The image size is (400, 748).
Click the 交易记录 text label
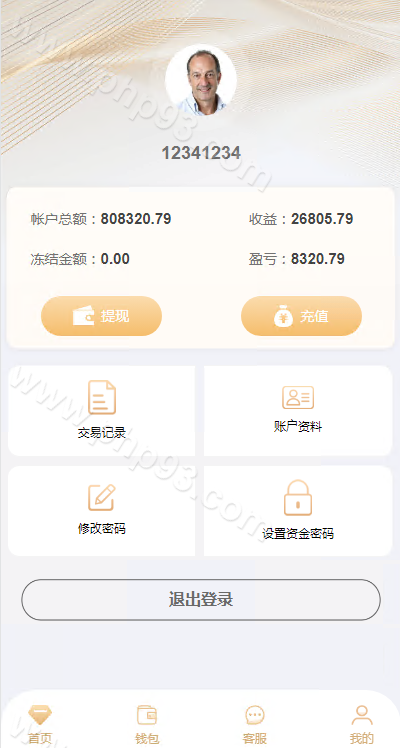[102, 433]
